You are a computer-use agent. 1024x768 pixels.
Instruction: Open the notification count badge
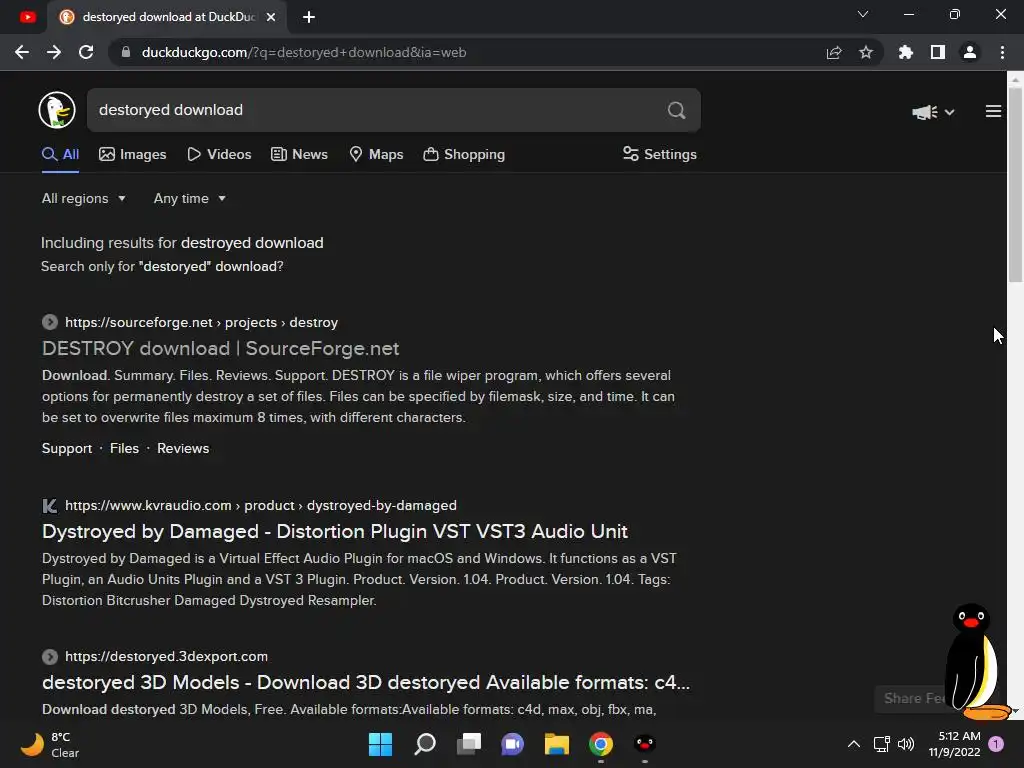(996, 744)
